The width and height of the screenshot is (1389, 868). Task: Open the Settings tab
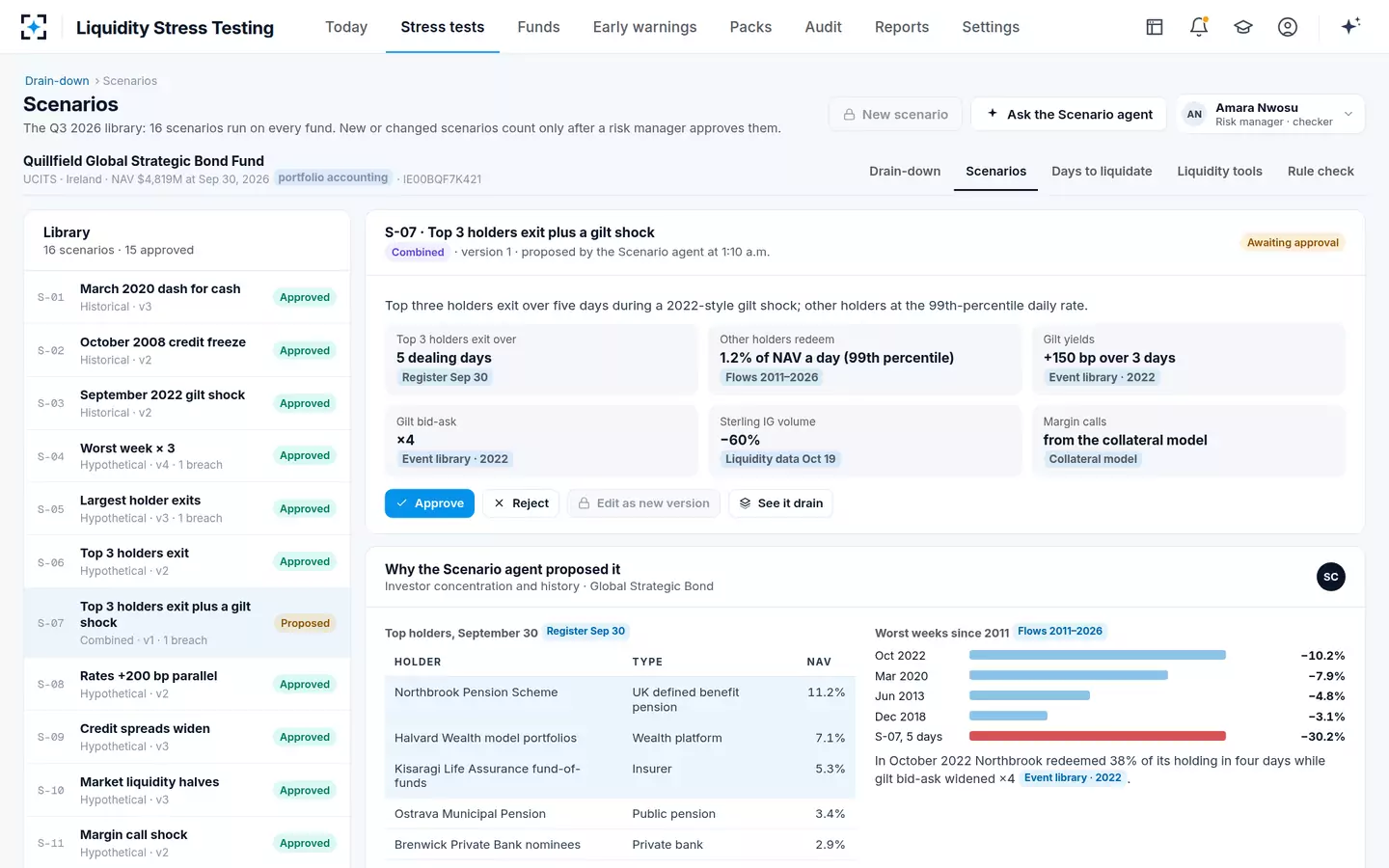tap(991, 27)
